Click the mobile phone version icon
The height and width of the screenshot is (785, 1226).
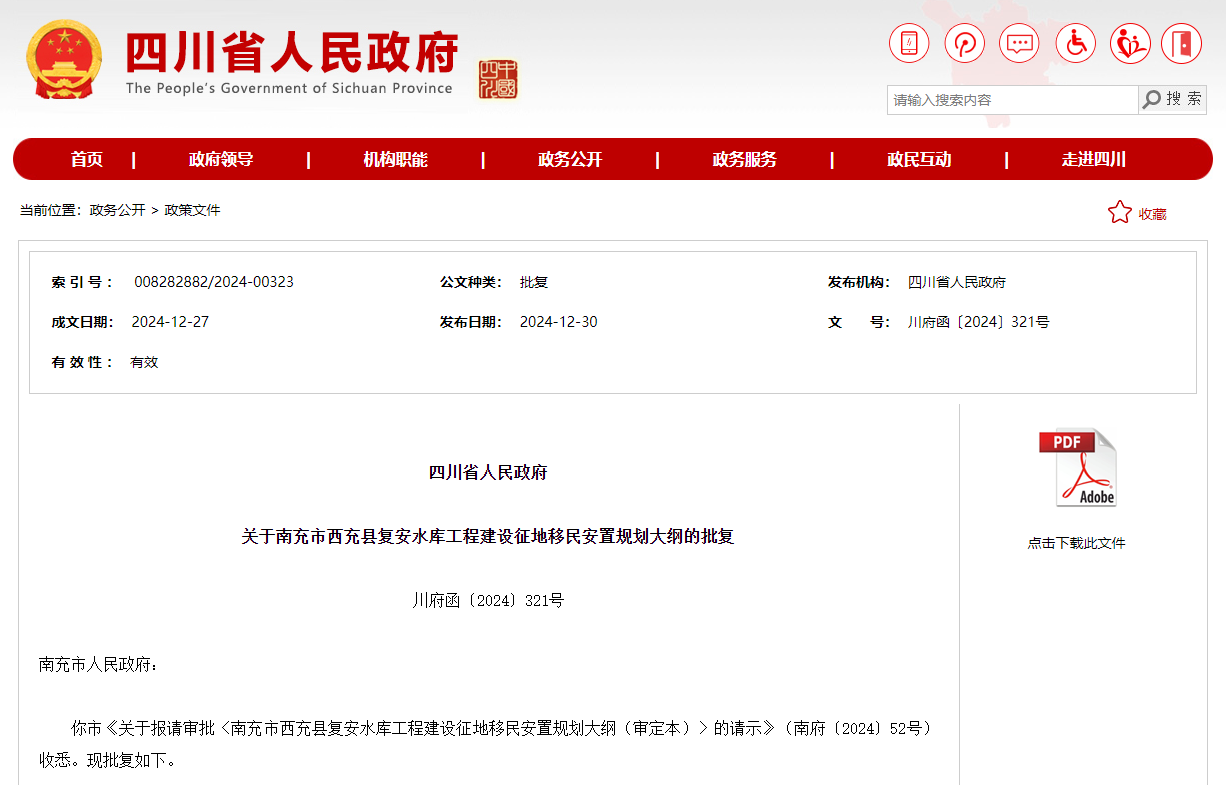point(909,43)
